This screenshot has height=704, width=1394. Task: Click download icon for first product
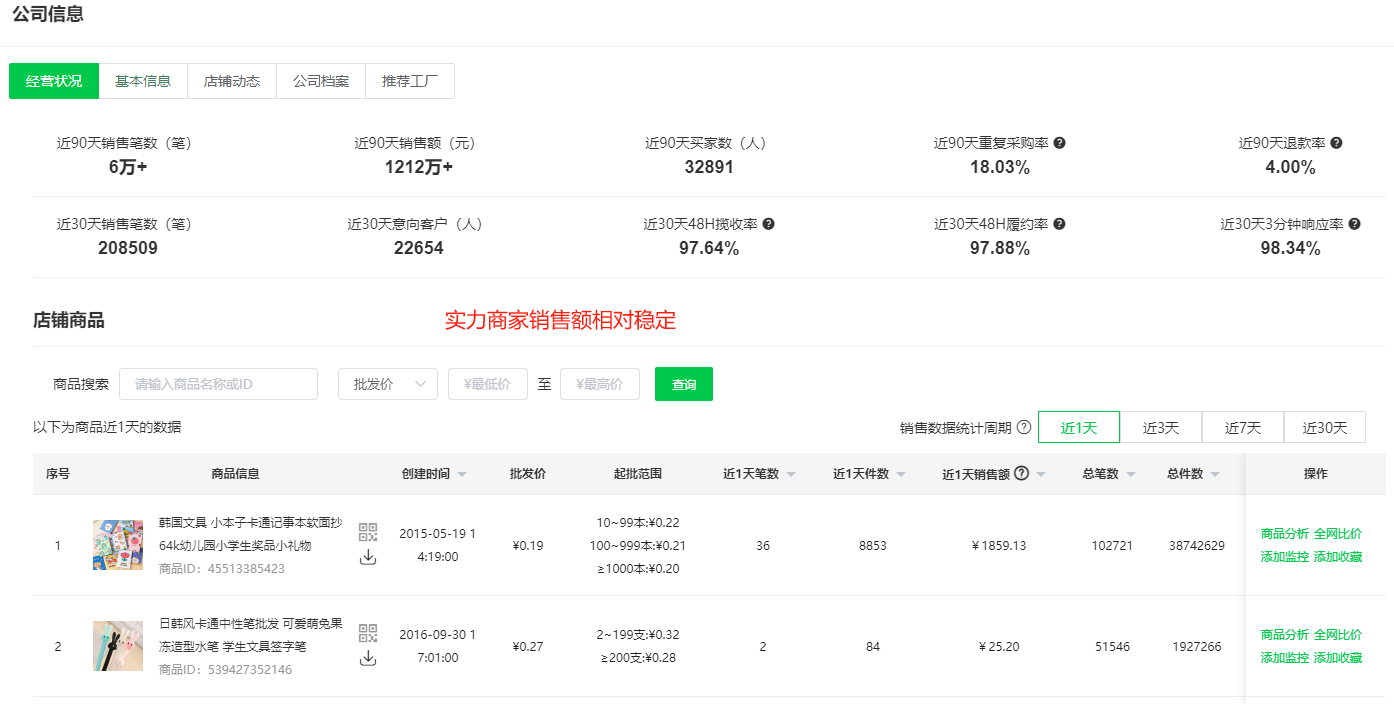(x=368, y=557)
